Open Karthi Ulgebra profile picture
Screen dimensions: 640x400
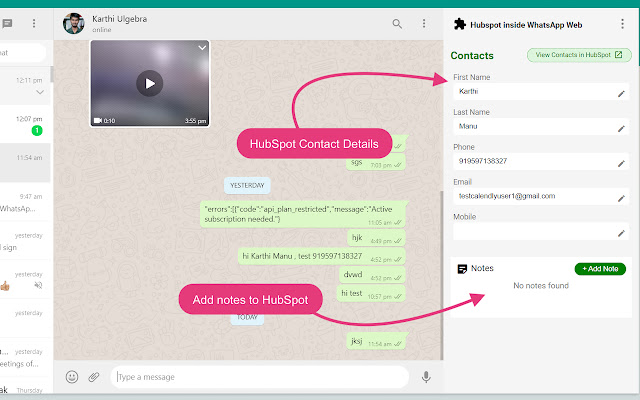[73, 24]
